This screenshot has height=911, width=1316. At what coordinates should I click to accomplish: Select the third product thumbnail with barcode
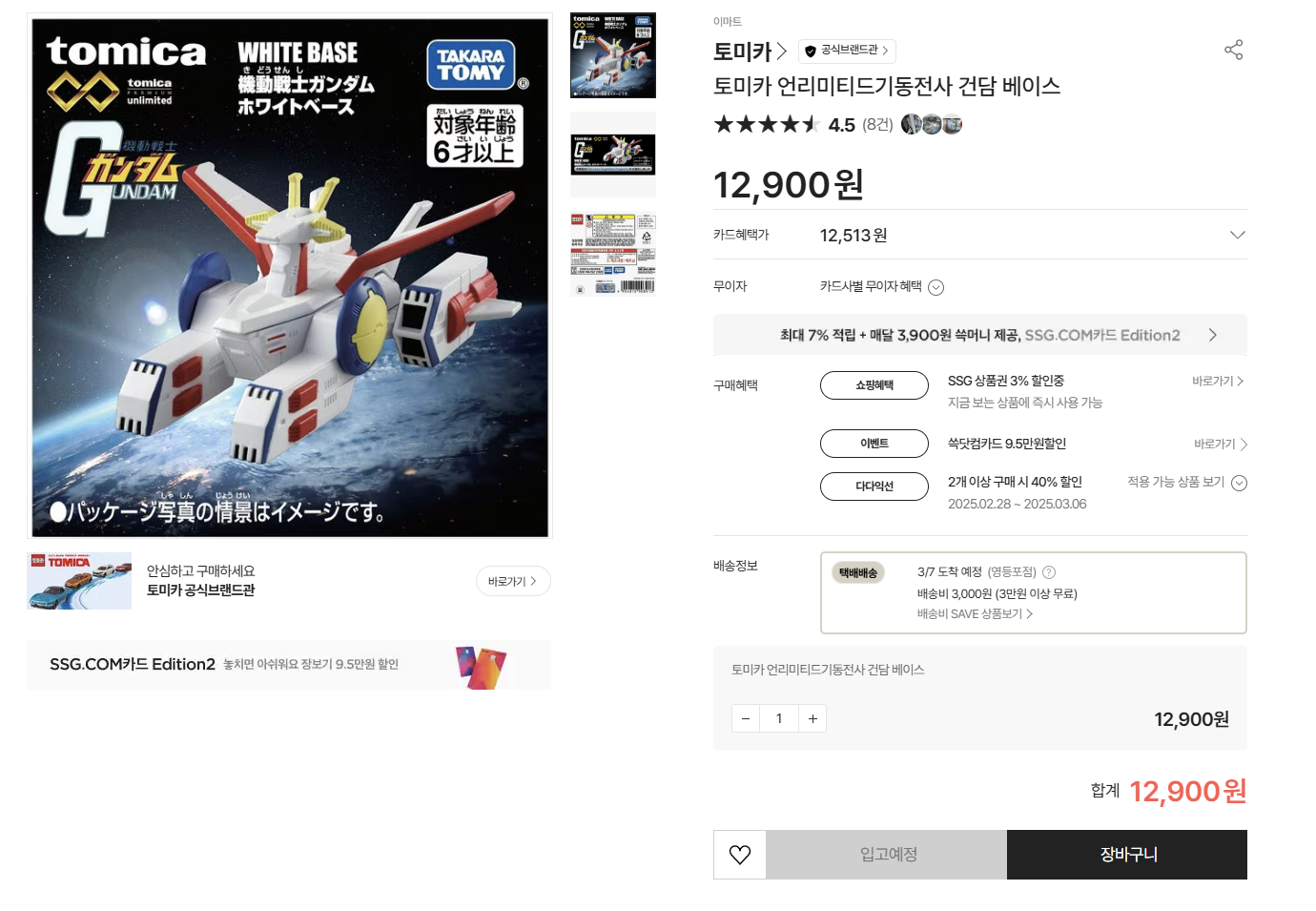(x=613, y=254)
